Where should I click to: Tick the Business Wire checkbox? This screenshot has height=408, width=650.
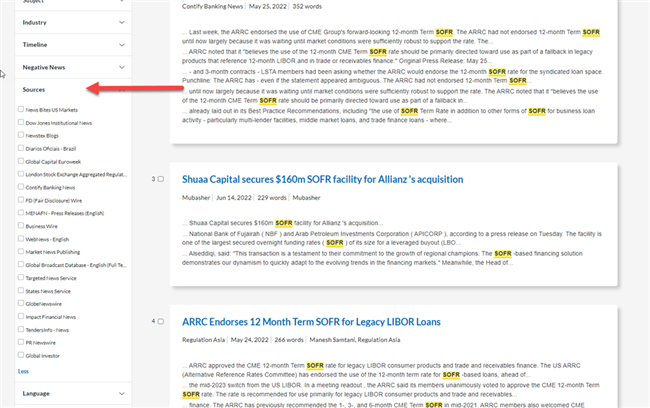click(21, 225)
